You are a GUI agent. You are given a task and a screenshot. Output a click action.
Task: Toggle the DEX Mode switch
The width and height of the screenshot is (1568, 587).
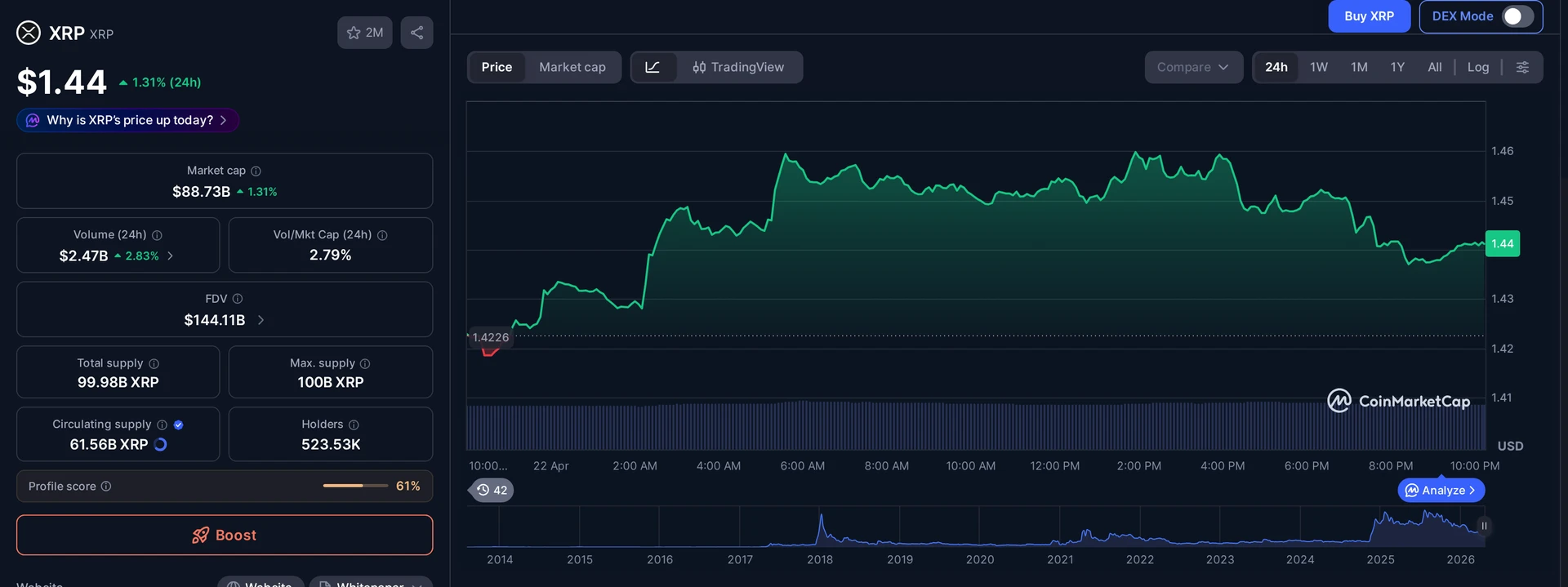(1517, 16)
